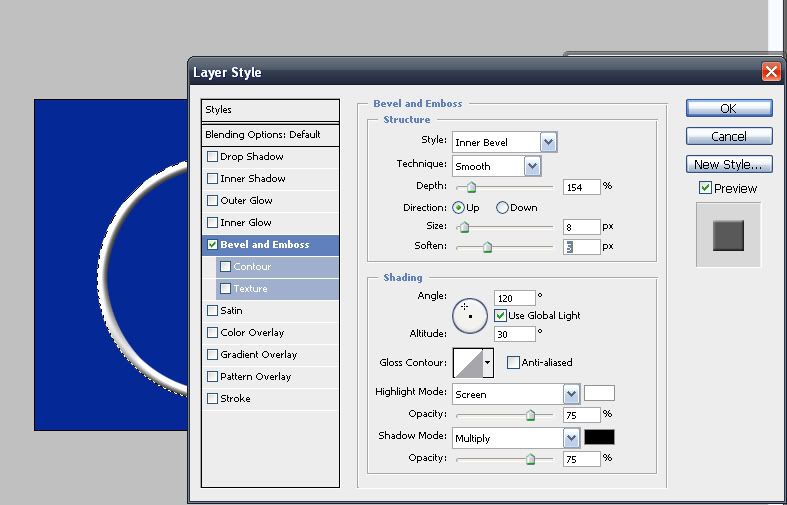Click the Size slider handle
Image resolution: width=787 pixels, height=505 pixels.
[x=464, y=227]
